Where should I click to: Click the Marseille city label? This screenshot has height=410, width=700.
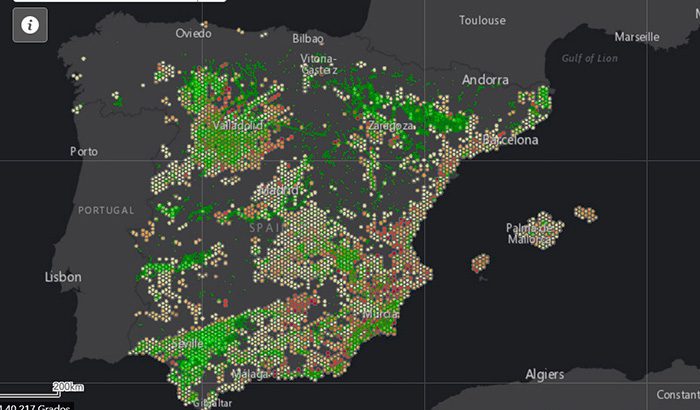(637, 37)
